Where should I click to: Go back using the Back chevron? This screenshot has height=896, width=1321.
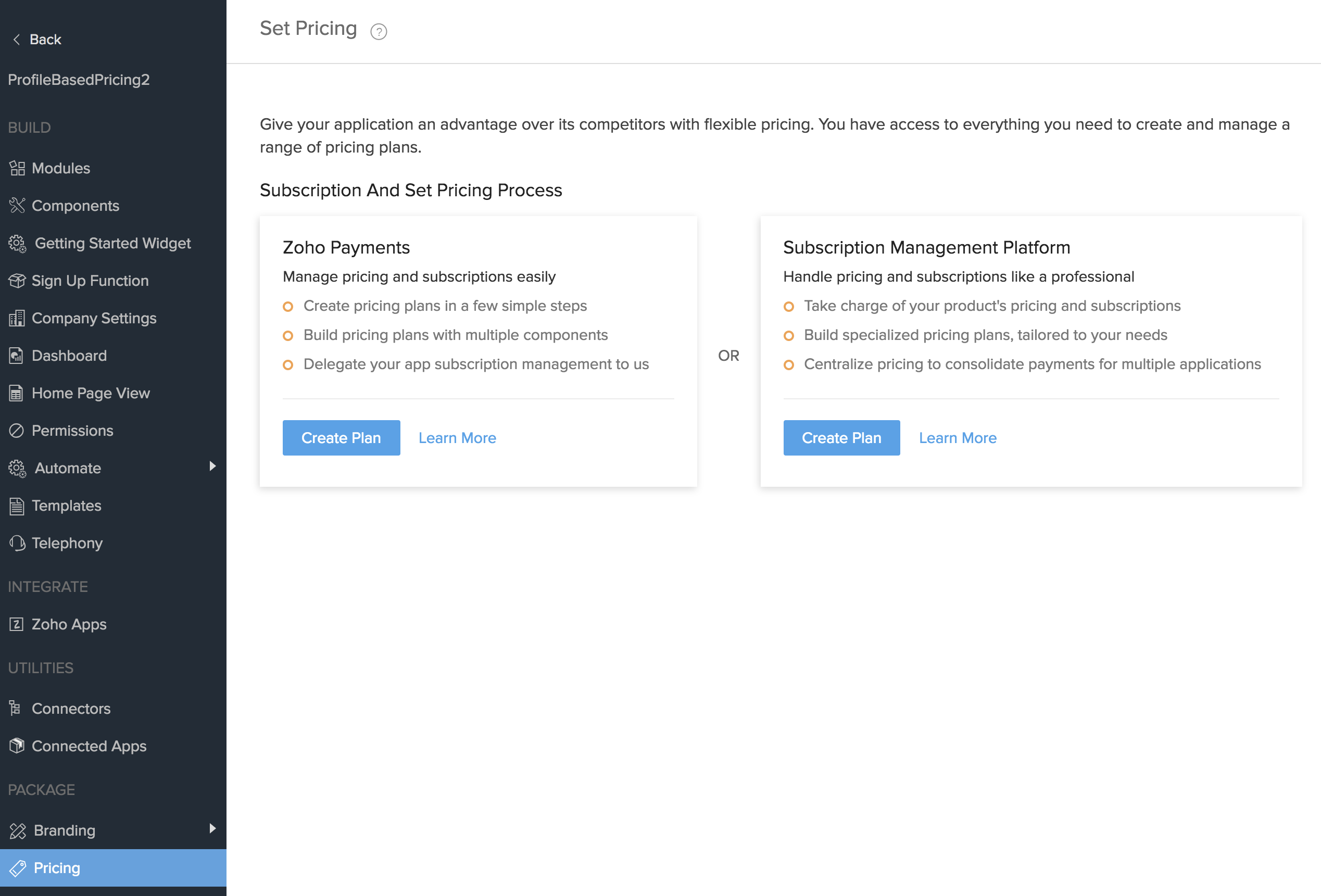[x=17, y=39]
